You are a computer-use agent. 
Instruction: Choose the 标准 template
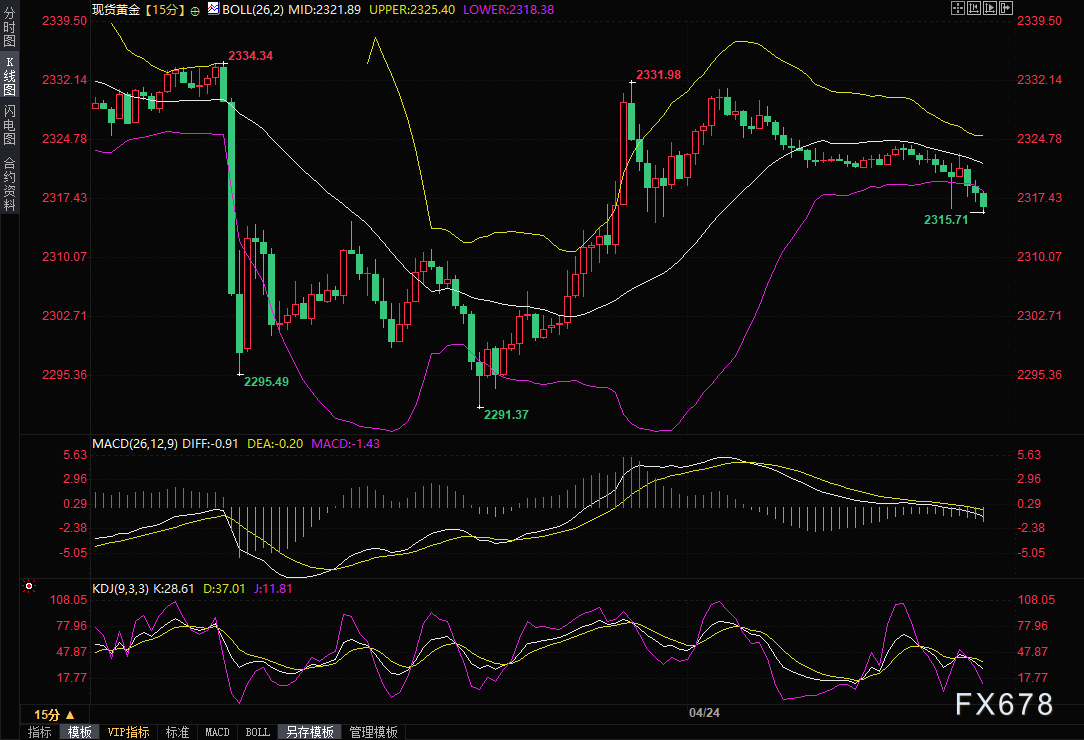point(178,732)
